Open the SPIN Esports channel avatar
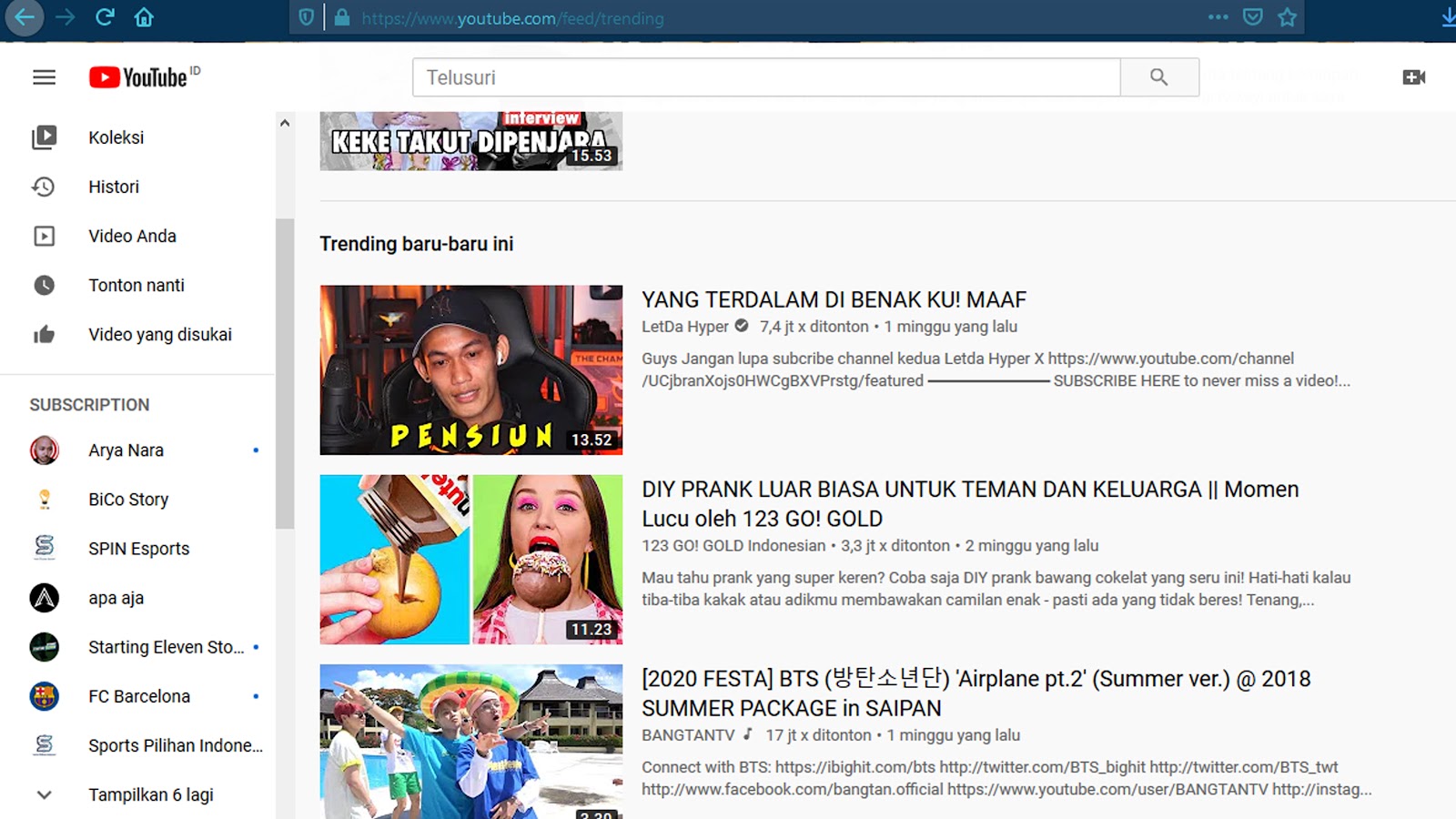The image size is (1456, 819). (44, 549)
